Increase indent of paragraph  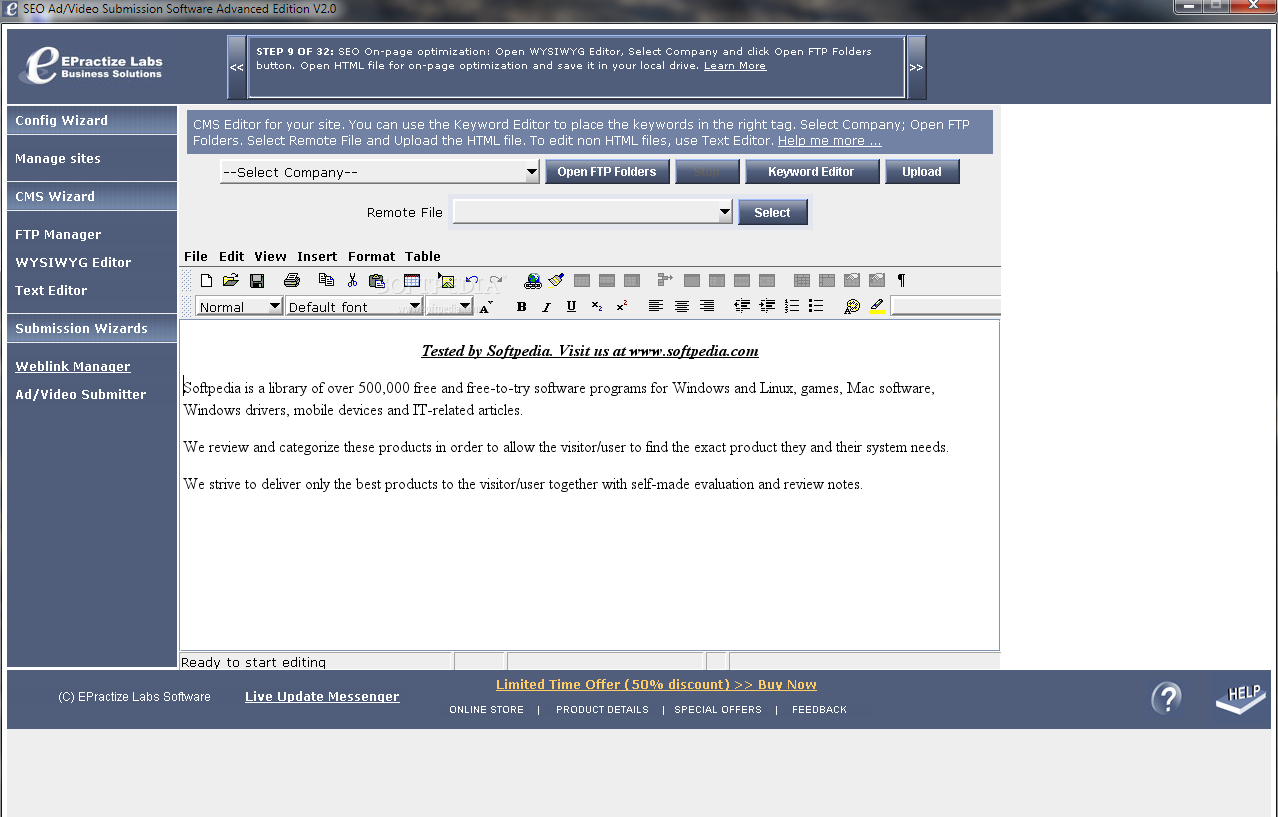[x=767, y=307]
